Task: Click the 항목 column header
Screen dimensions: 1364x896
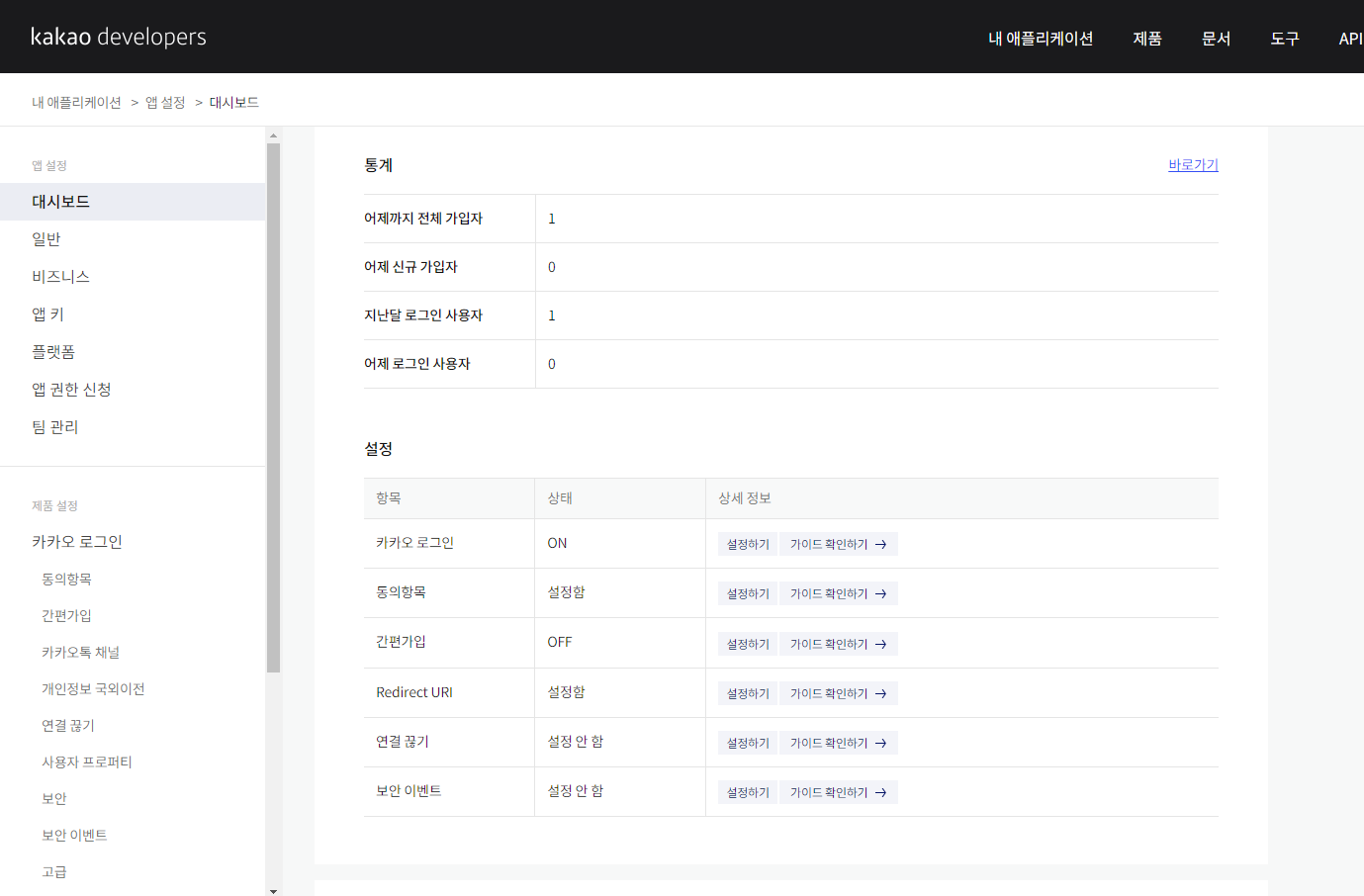Action: pyautogui.click(x=389, y=498)
